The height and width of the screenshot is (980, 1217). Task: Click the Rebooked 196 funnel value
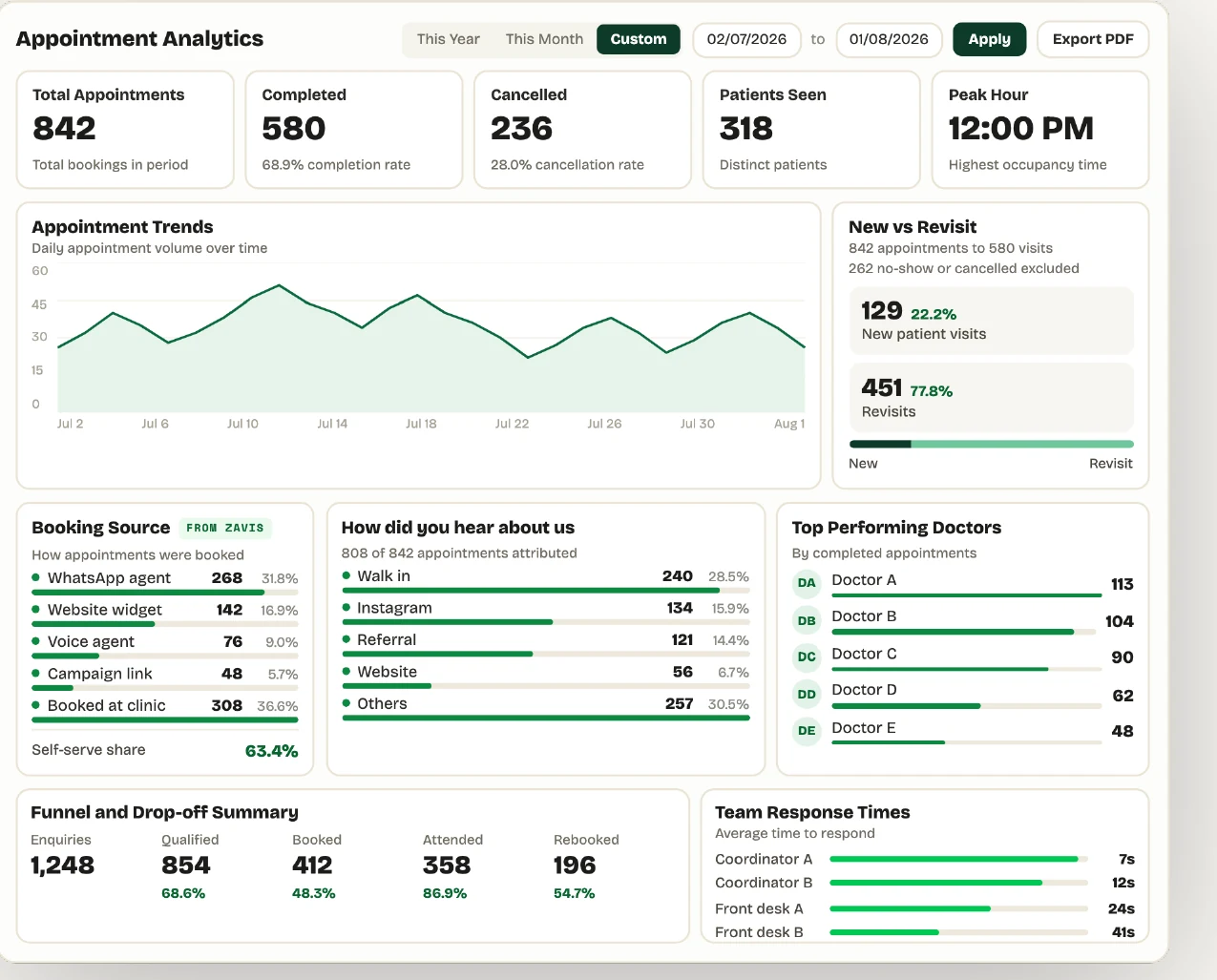pyautogui.click(x=575, y=865)
